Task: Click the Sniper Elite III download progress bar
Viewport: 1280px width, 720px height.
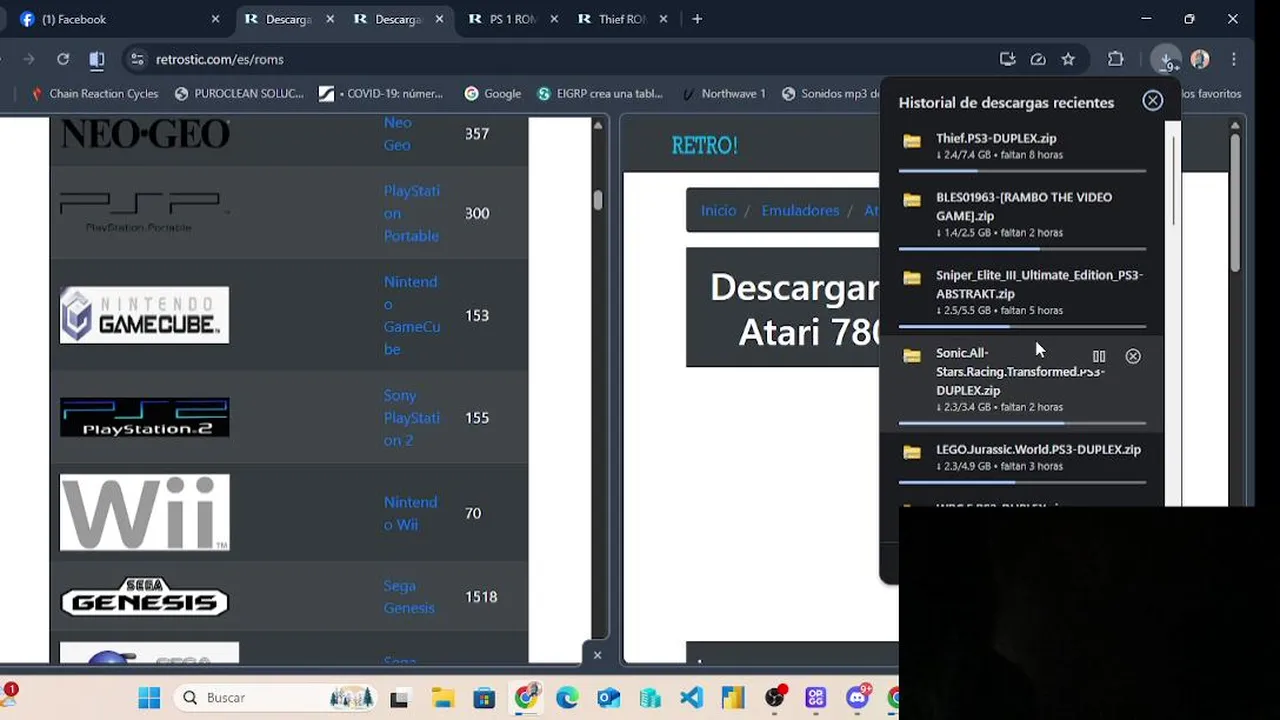Action: (x=1022, y=327)
